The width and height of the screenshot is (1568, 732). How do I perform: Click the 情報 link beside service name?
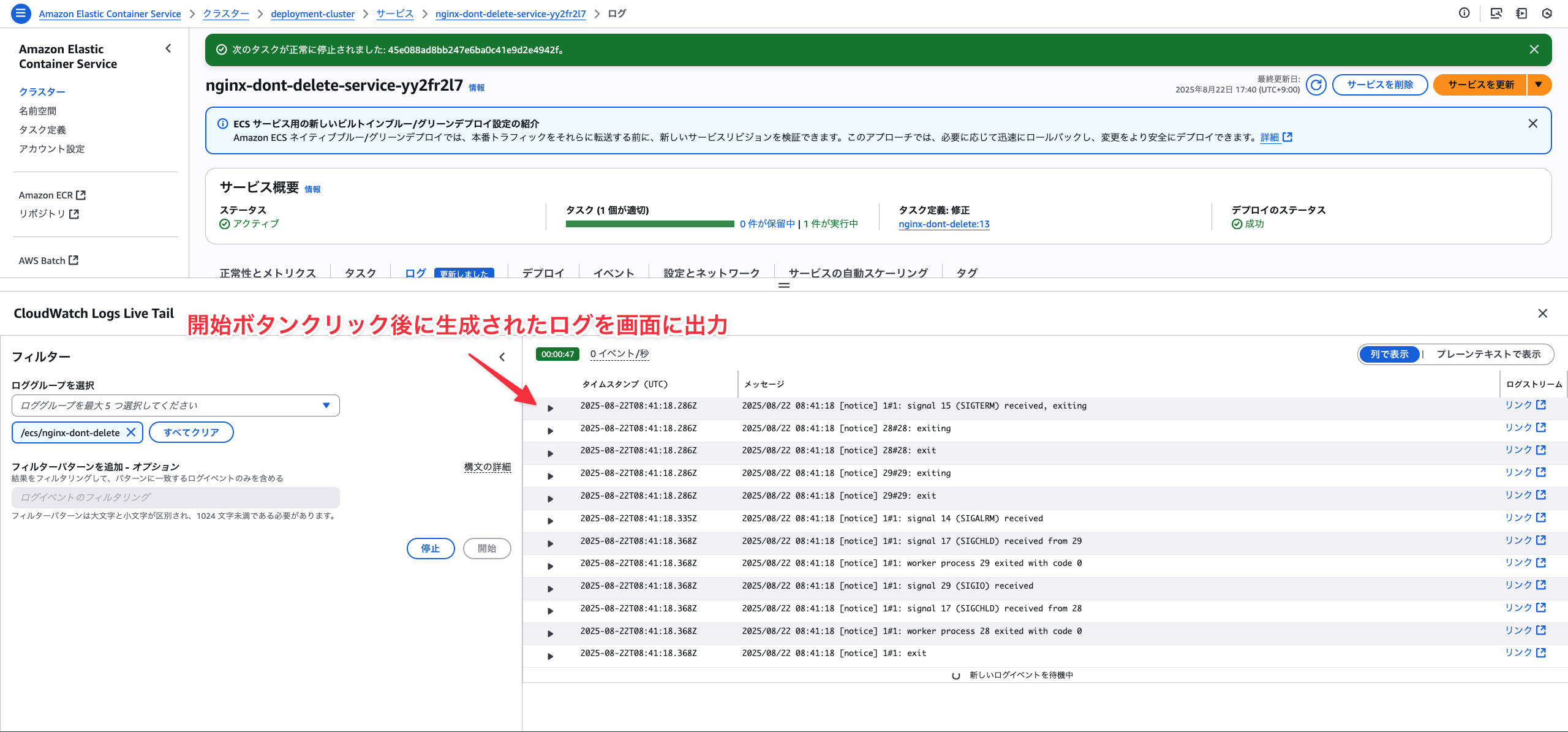(x=477, y=88)
